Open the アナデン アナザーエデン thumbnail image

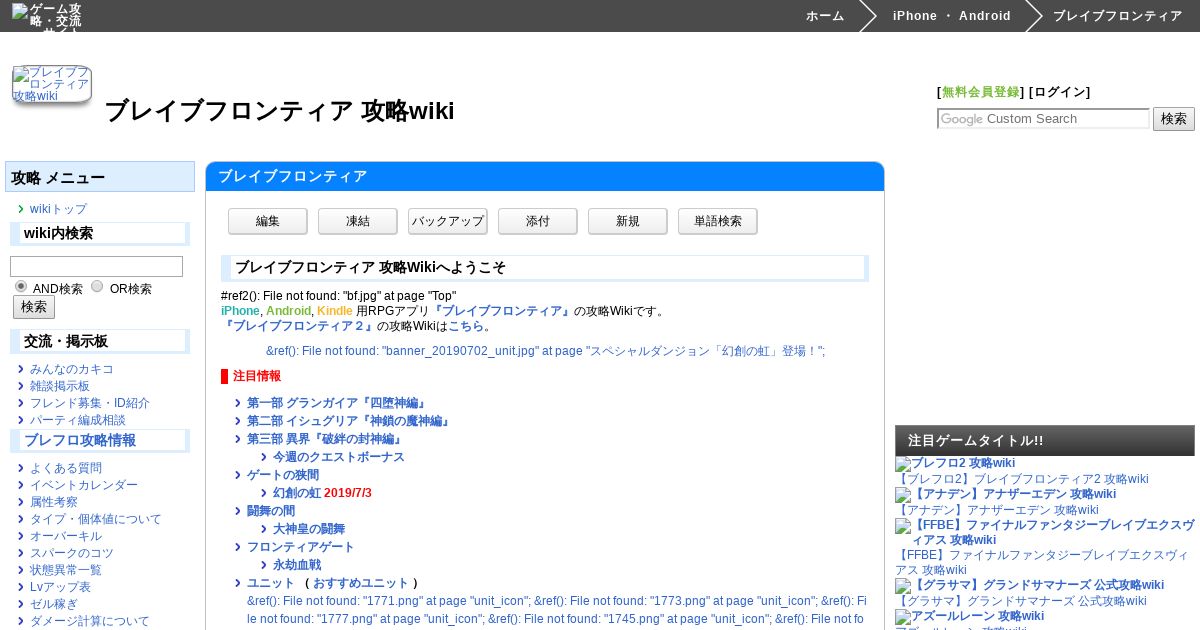(1005, 494)
